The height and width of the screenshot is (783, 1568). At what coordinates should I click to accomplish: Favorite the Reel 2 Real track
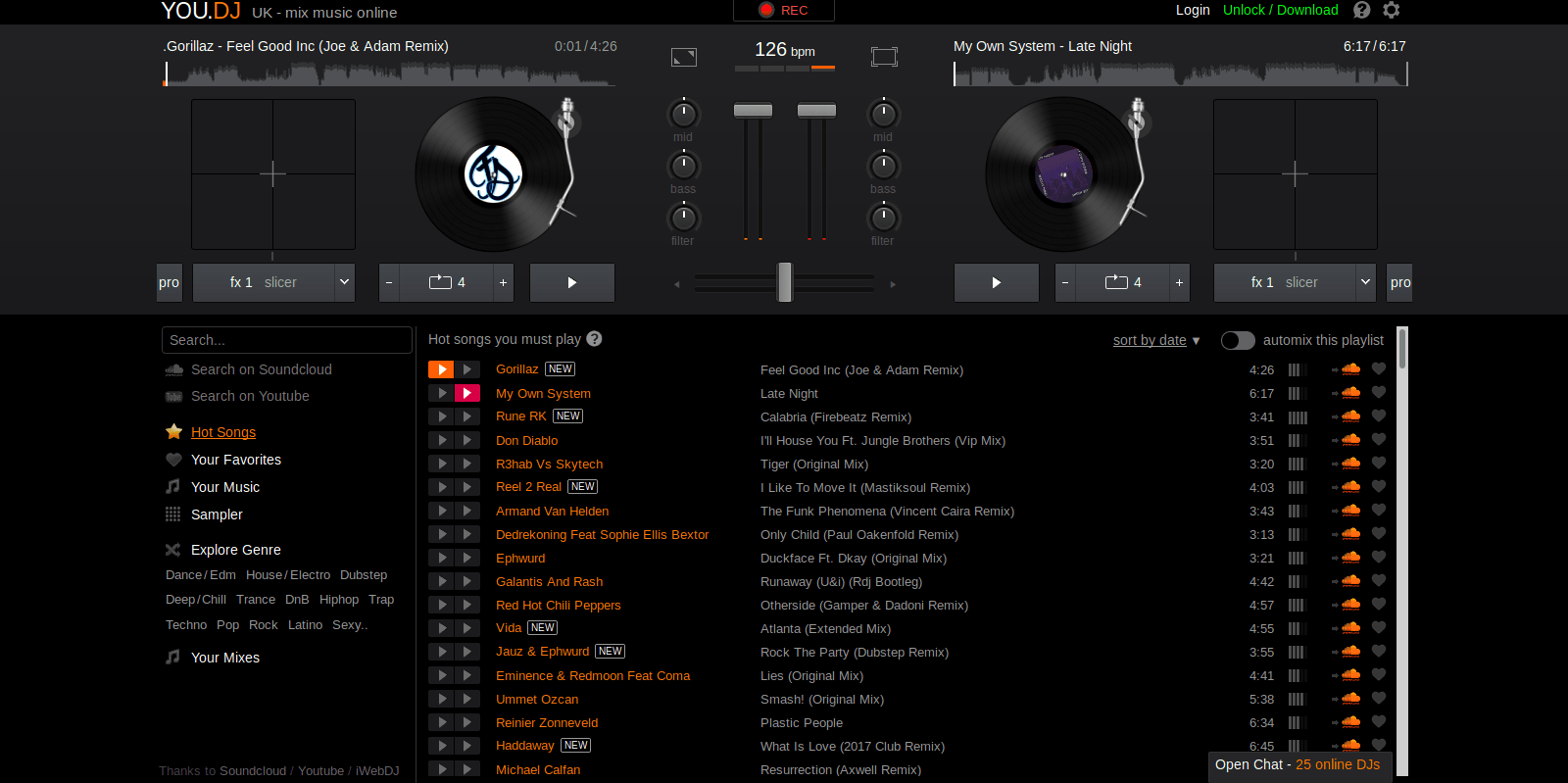click(1379, 487)
